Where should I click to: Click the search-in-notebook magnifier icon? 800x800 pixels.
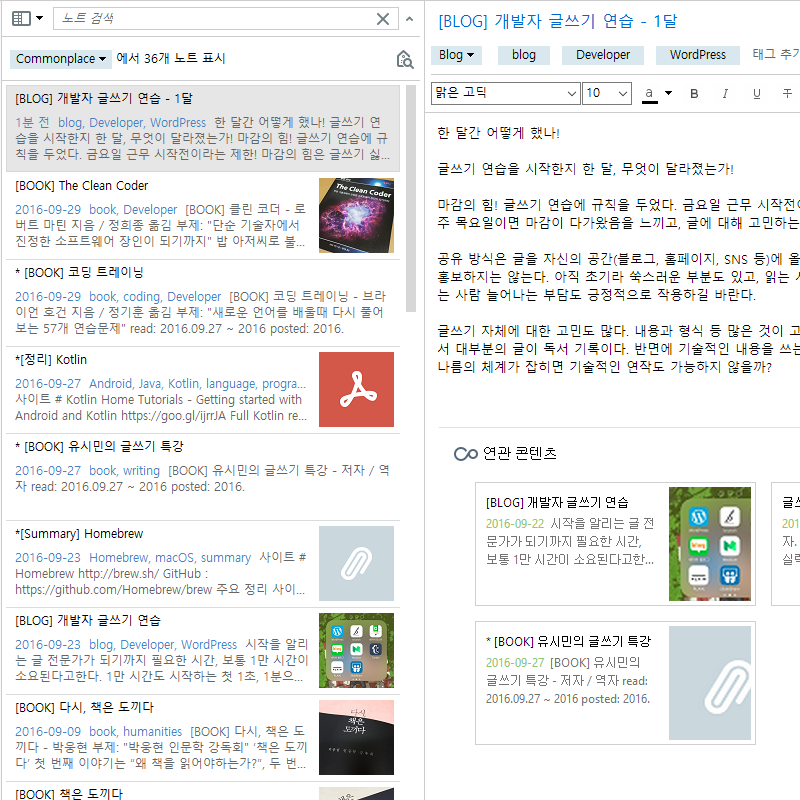(404, 59)
